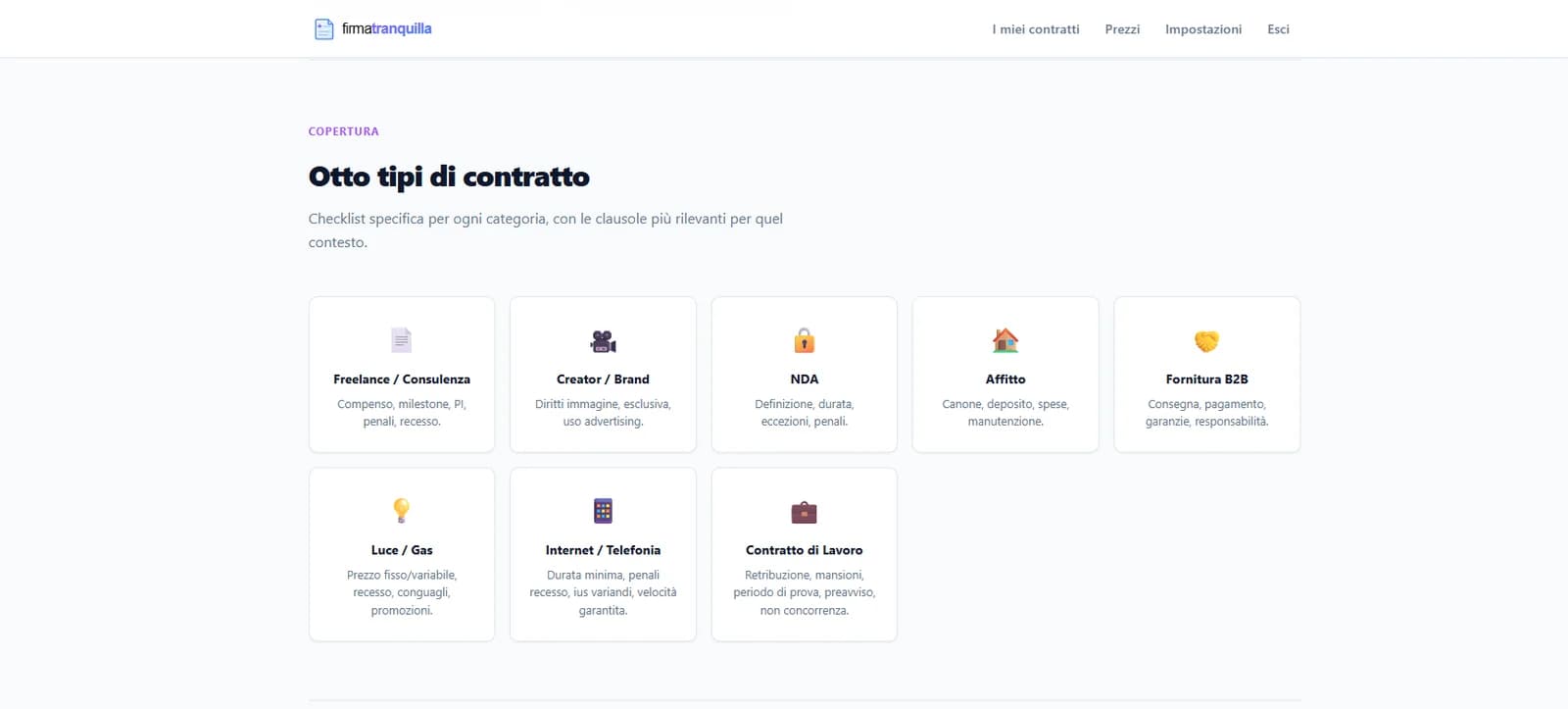
Task: Select the Contratto di Lavoro card title
Action: 804,550
